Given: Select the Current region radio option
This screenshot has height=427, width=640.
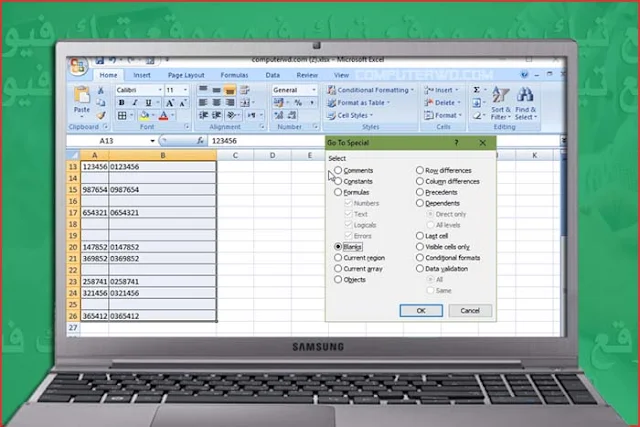Looking at the screenshot, I should [x=338, y=258].
